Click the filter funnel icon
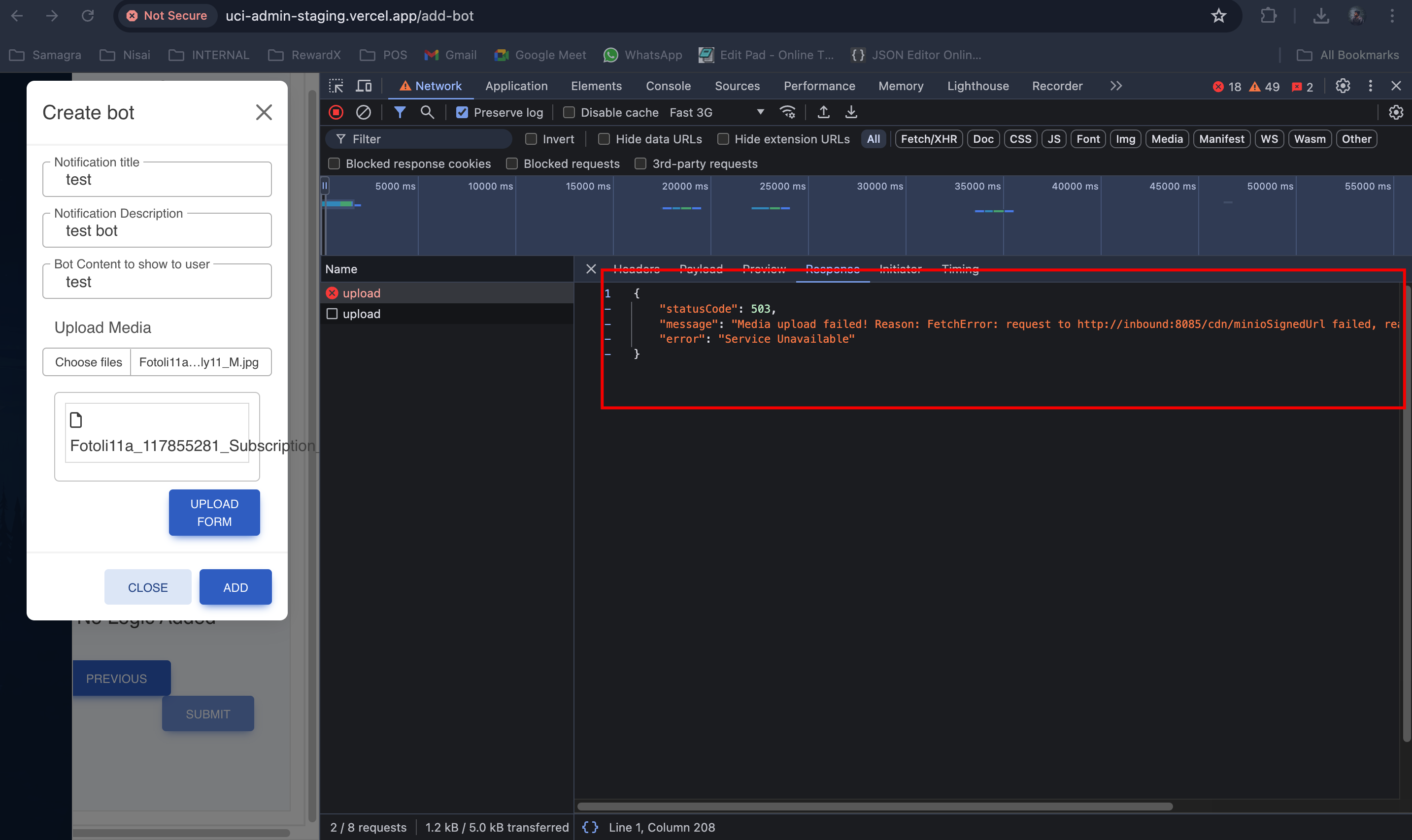 click(x=399, y=112)
